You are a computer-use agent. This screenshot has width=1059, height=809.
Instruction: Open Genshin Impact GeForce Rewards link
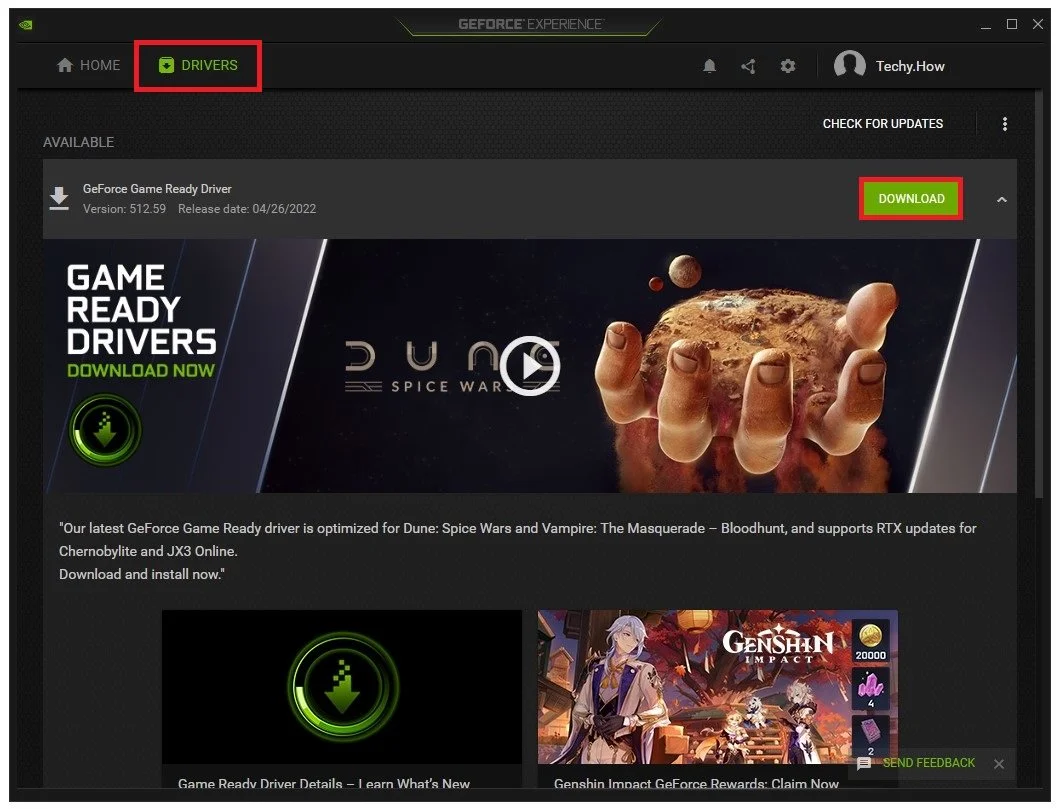coord(696,783)
